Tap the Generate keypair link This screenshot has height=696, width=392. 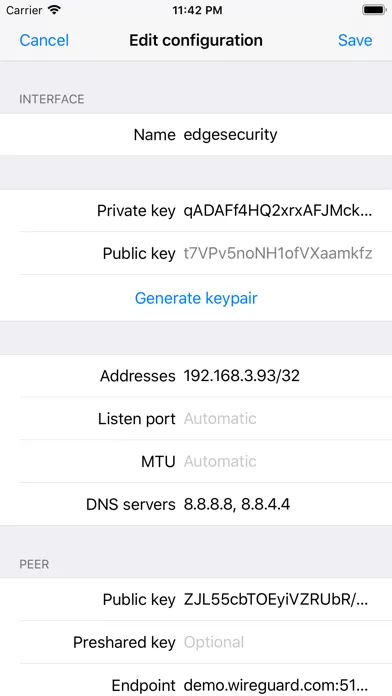pos(196,298)
